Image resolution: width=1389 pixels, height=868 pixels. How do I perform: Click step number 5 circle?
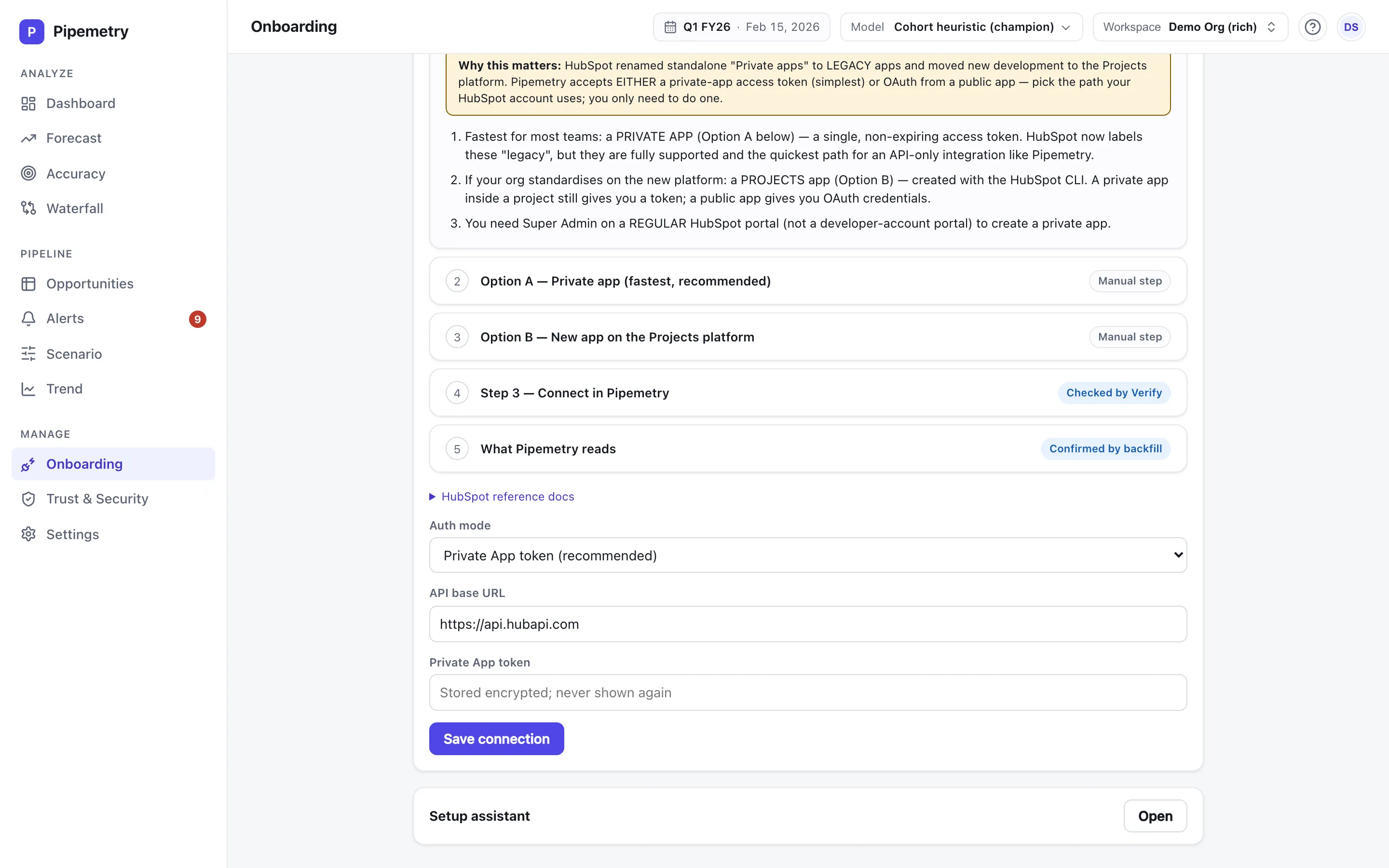[457, 449]
